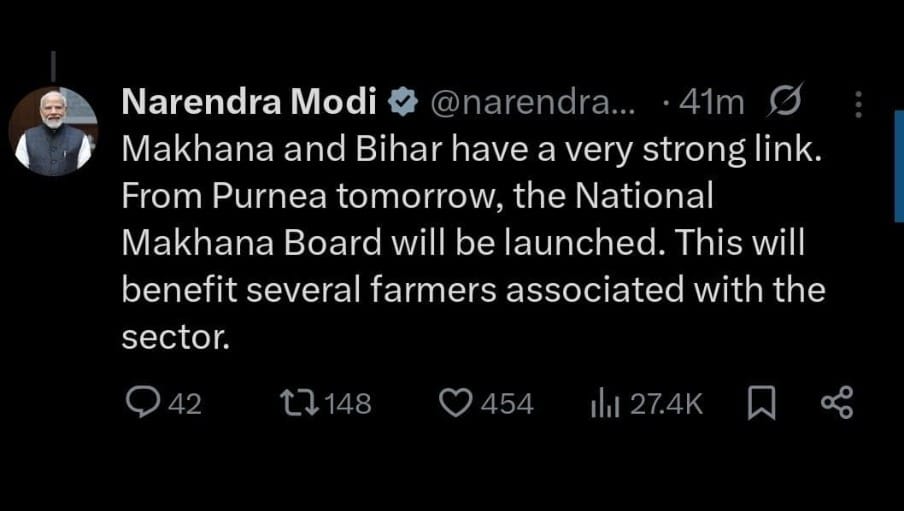Viewport: 904px width, 511px height.
Task: Click the Narendra Modi display name
Action: [248, 102]
